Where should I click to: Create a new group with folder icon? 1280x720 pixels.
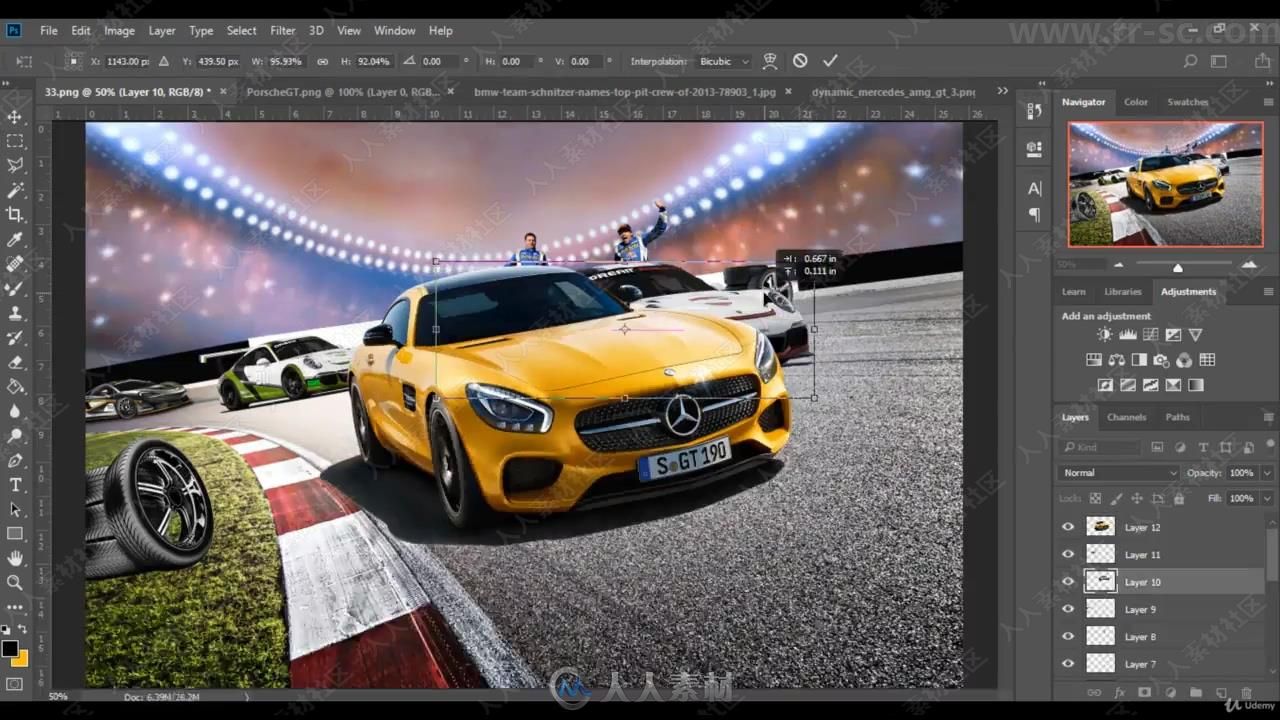coord(1196,692)
